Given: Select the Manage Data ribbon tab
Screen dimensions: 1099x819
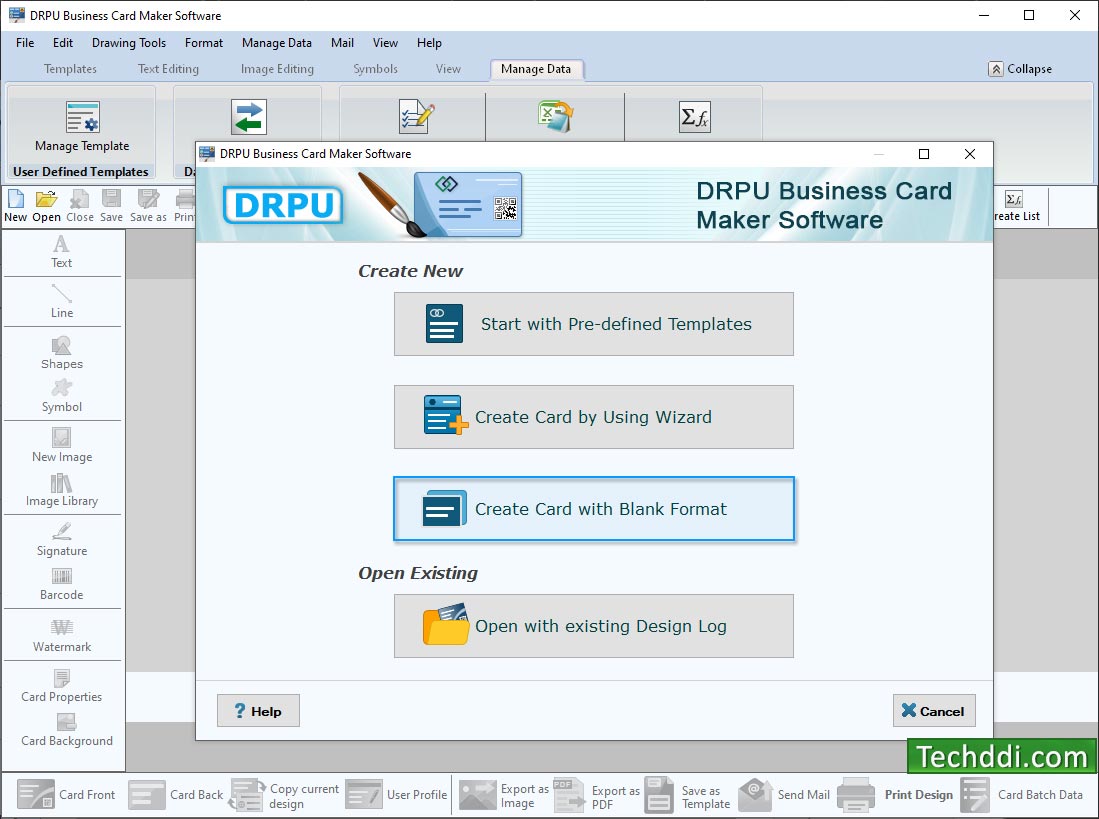Looking at the screenshot, I should click(x=536, y=69).
